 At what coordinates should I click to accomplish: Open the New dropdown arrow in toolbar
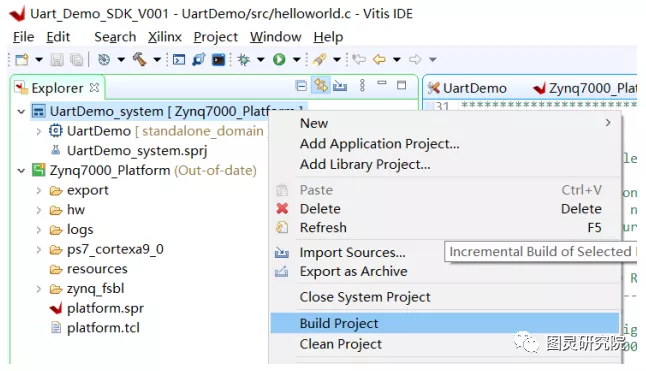point(39,60)
